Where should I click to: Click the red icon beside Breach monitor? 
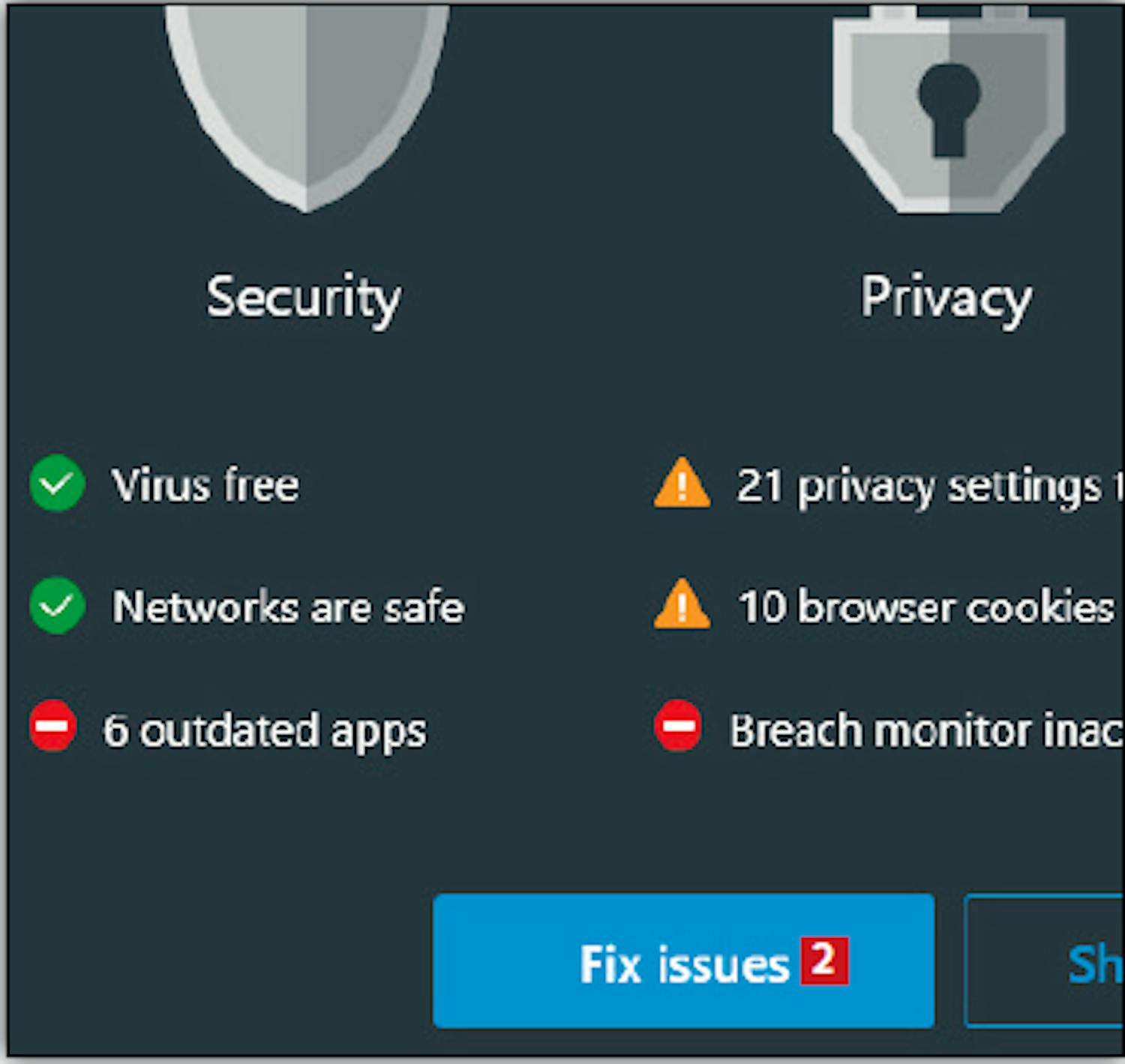pos(678,726)
